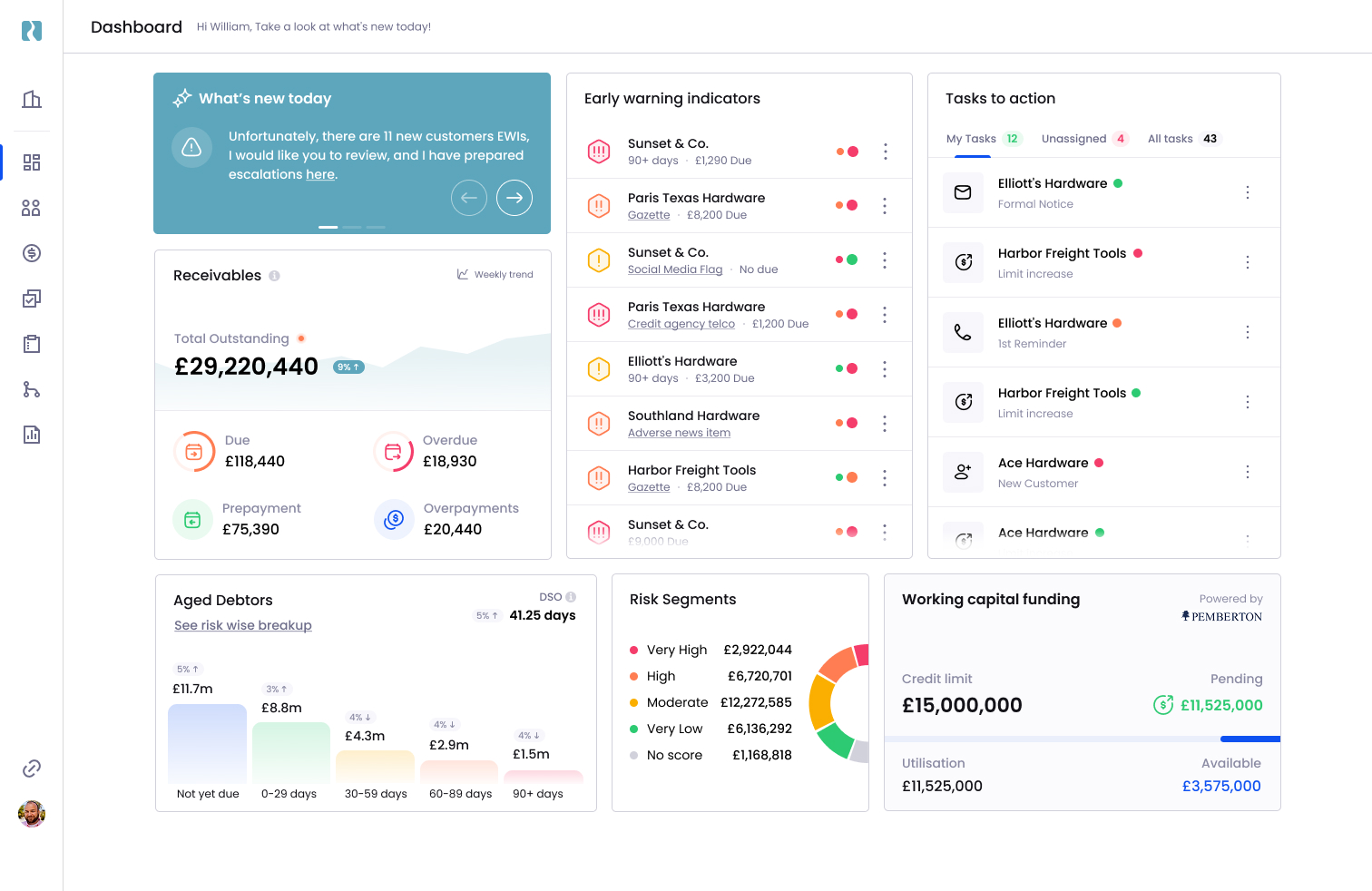
Task: Click the Not yet due bar
Action: coord(208,744)
